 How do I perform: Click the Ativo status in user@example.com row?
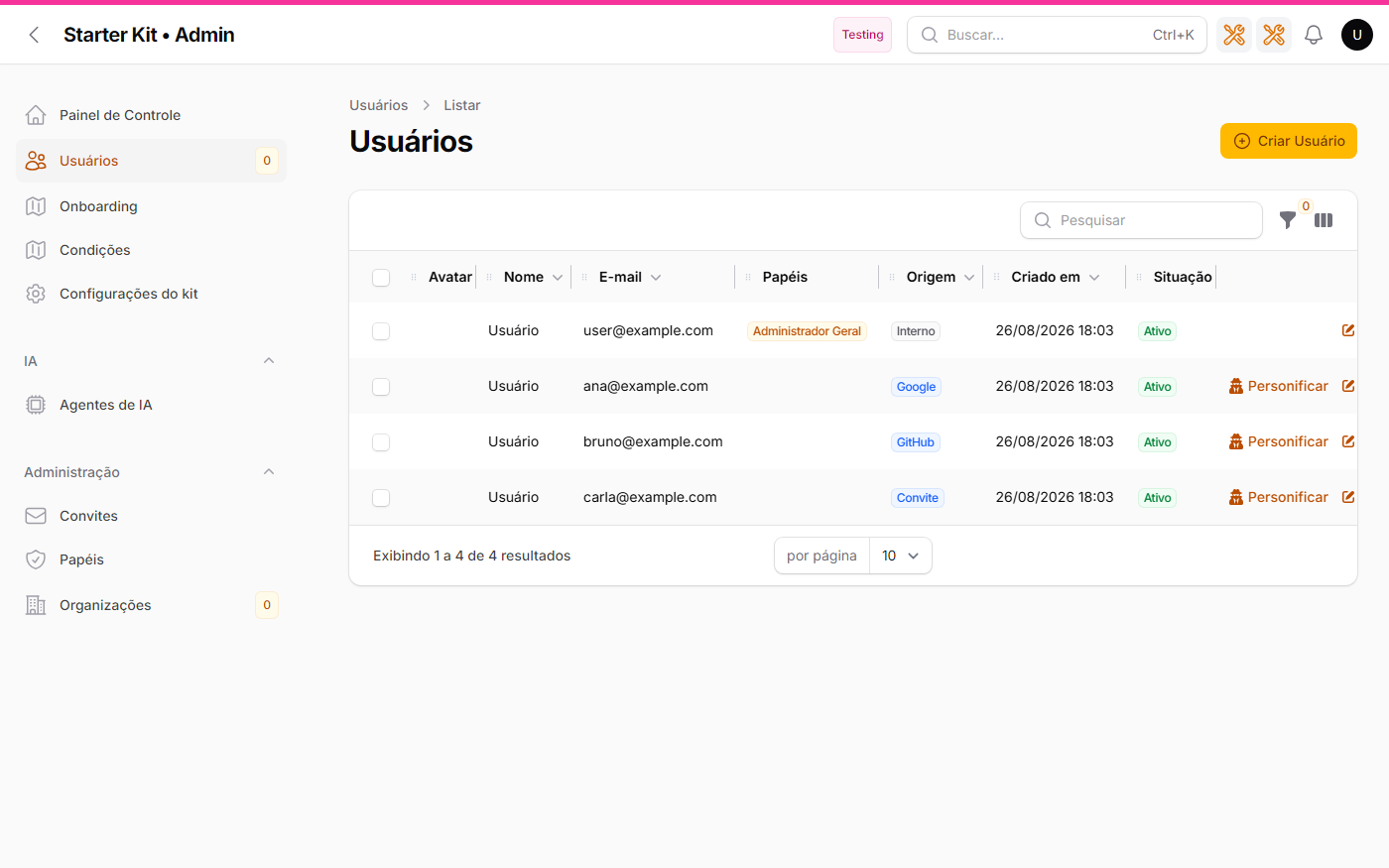(x=1157, y=331)
